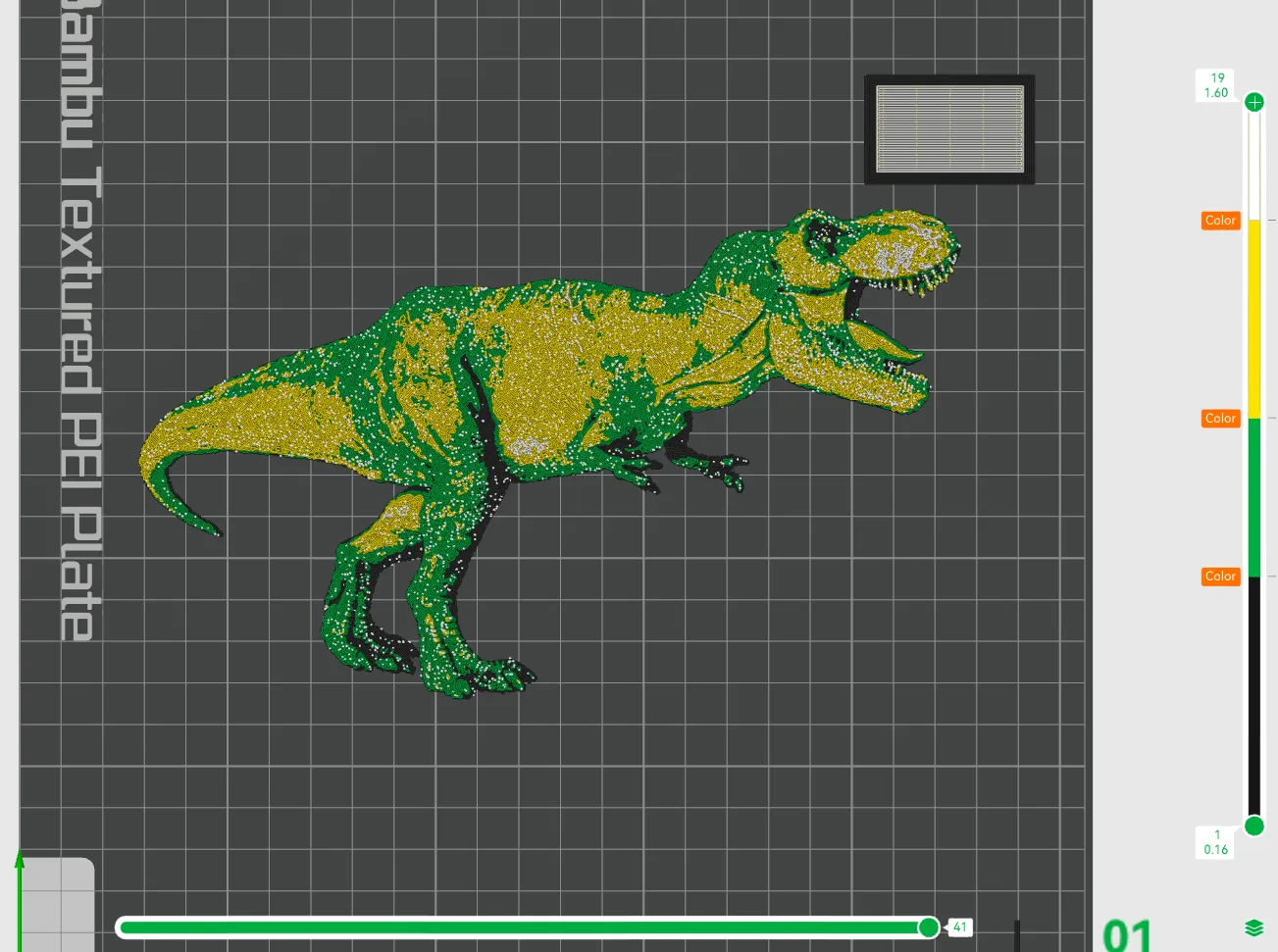This screenshot has height=952, width=1278.
Task: Select the T-rex model on the plate
Action: pos(549,451)
